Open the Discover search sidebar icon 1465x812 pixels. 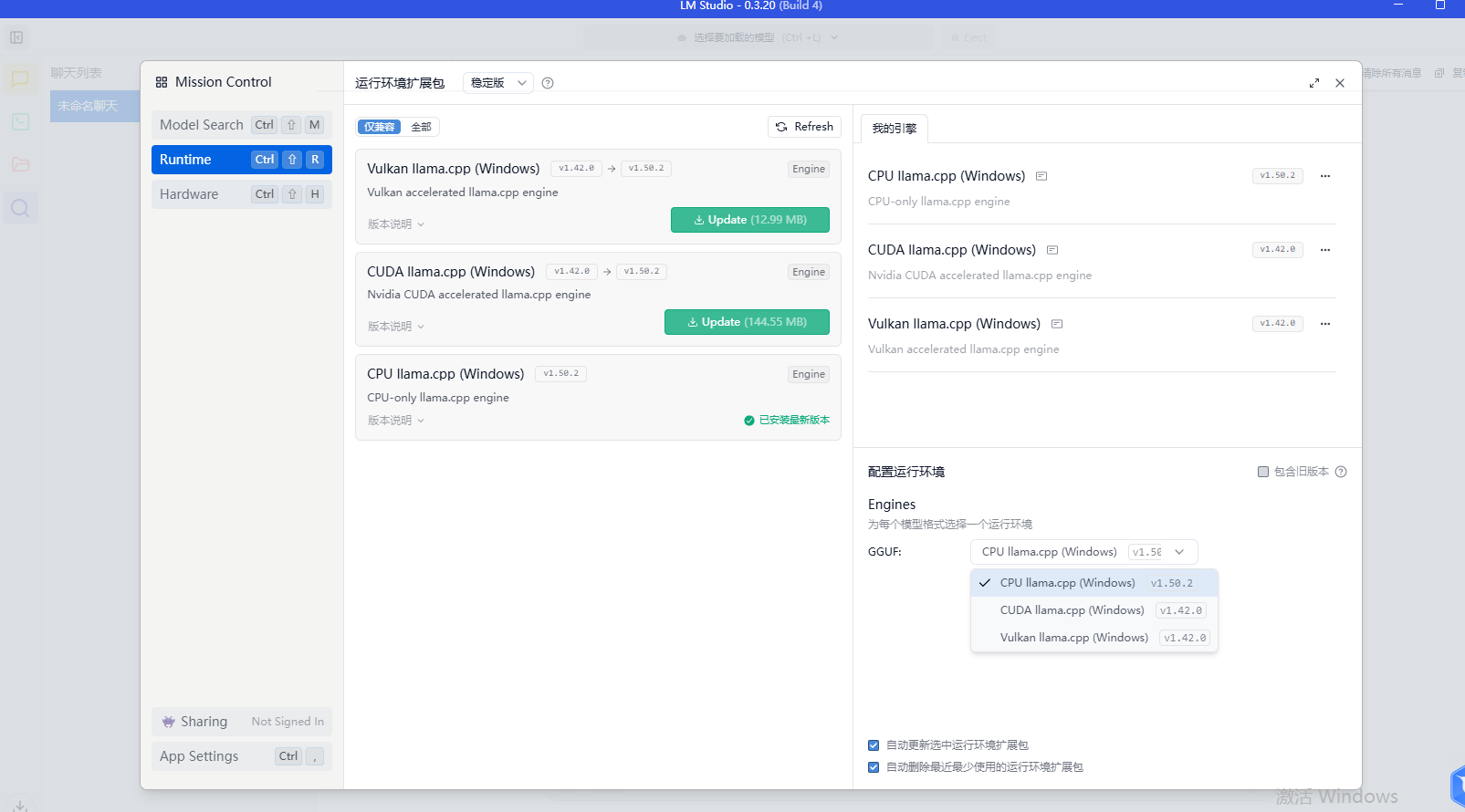[20, 207]
